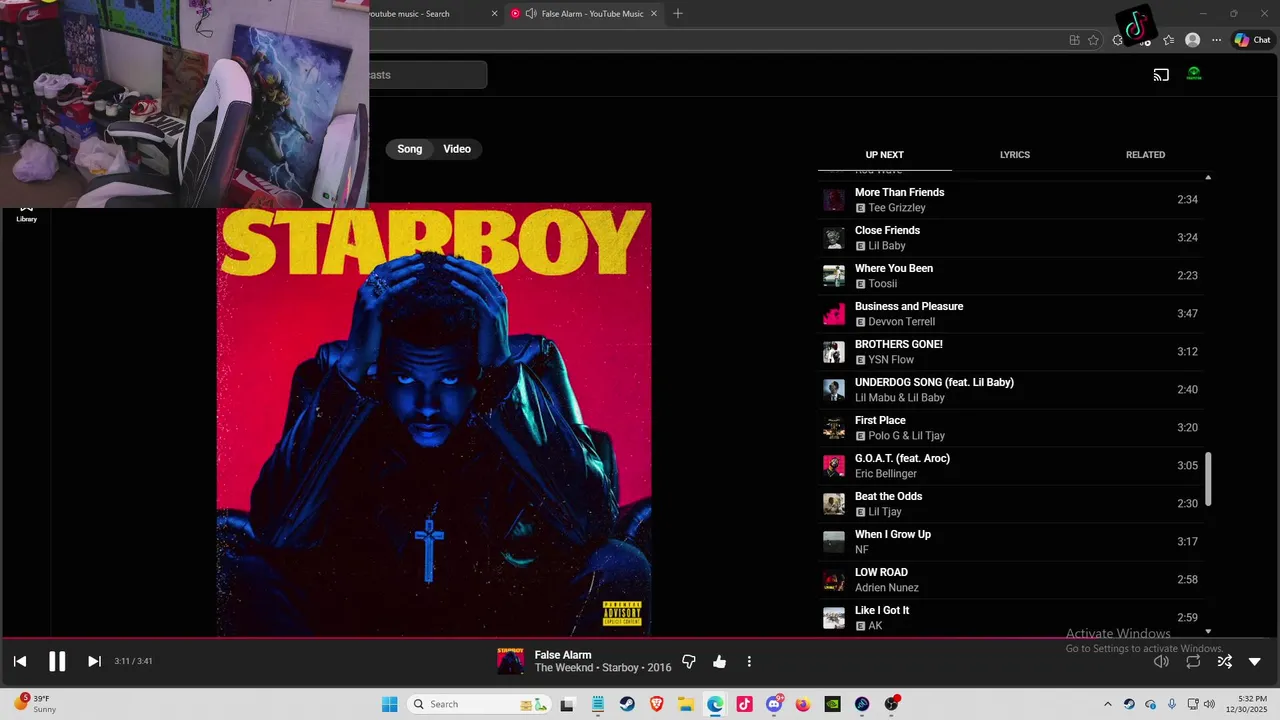
Task: Close the False Alarm browser tab
Action: coord(655,14)
